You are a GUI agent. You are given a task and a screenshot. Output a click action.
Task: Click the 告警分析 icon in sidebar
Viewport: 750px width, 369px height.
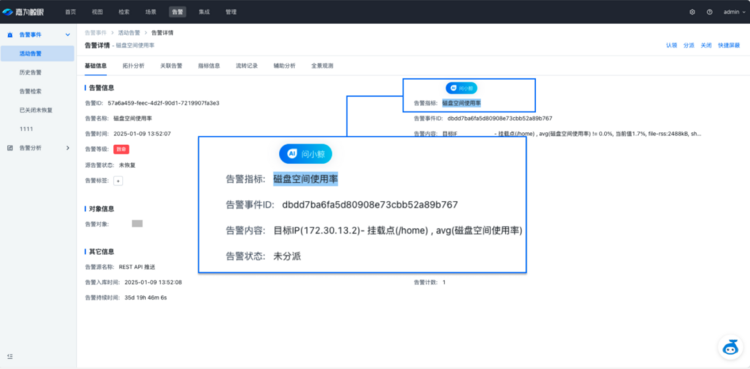pyautogui.click(x=10, y=148)
